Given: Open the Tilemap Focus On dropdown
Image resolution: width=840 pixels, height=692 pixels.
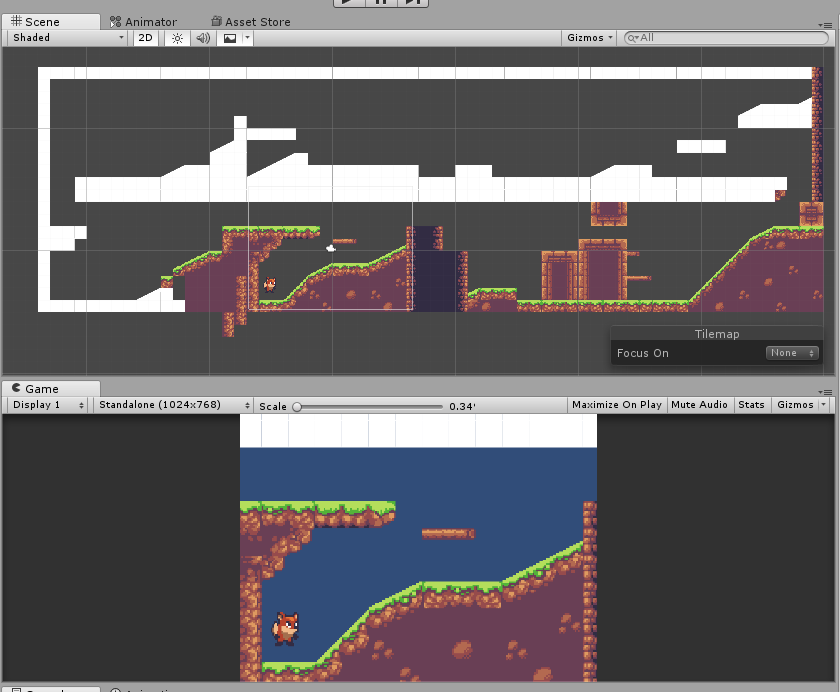Looking at the screenshot, I should (x=792, y=353).
